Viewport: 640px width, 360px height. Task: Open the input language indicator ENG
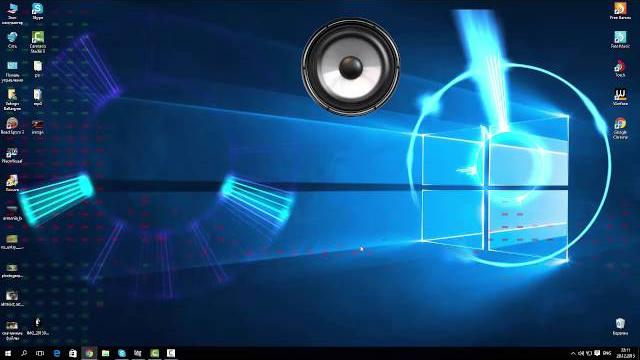(x=607, y=353)
